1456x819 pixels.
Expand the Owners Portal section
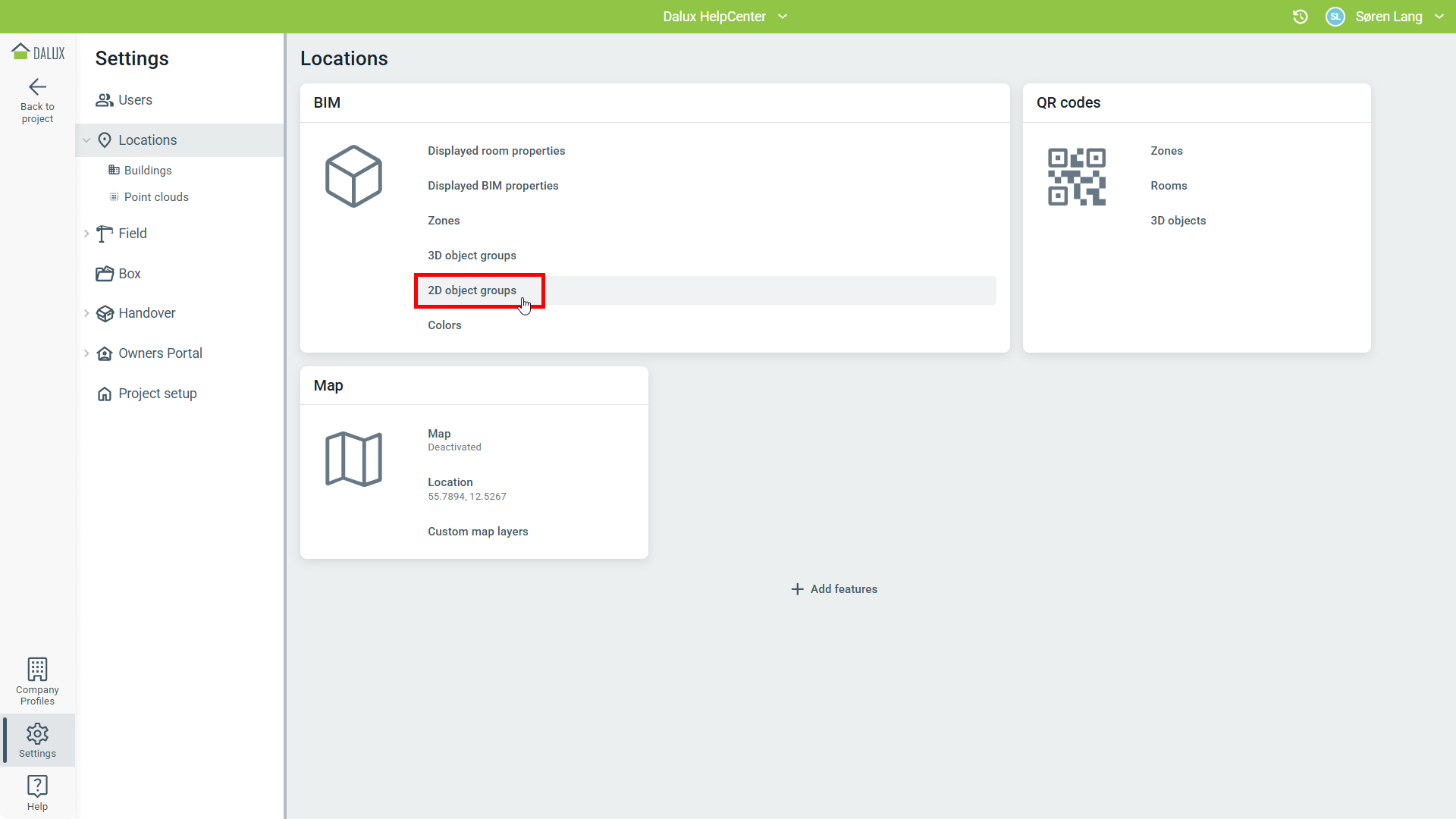point(86,353)
